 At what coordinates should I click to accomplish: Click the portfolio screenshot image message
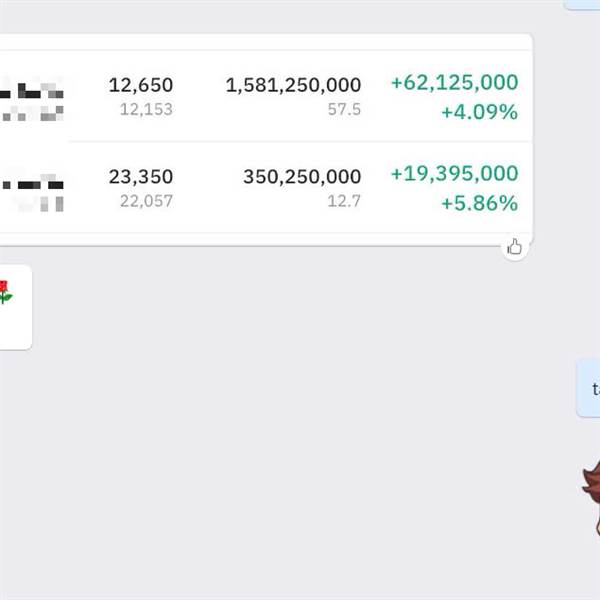tap(266, 140)
